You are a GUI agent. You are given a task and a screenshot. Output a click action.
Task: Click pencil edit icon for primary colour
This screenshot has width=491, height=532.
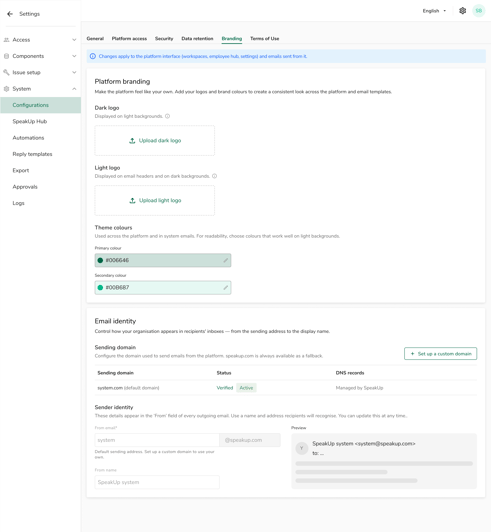coord(226,260)
